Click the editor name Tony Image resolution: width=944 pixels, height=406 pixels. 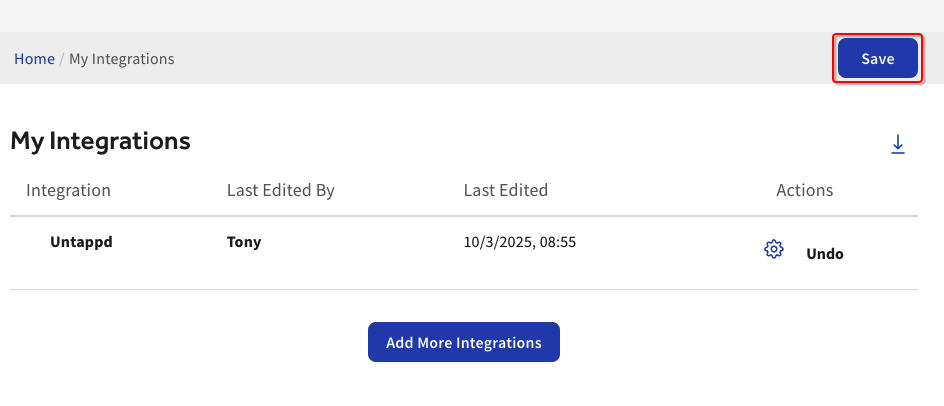pos(244,241)
